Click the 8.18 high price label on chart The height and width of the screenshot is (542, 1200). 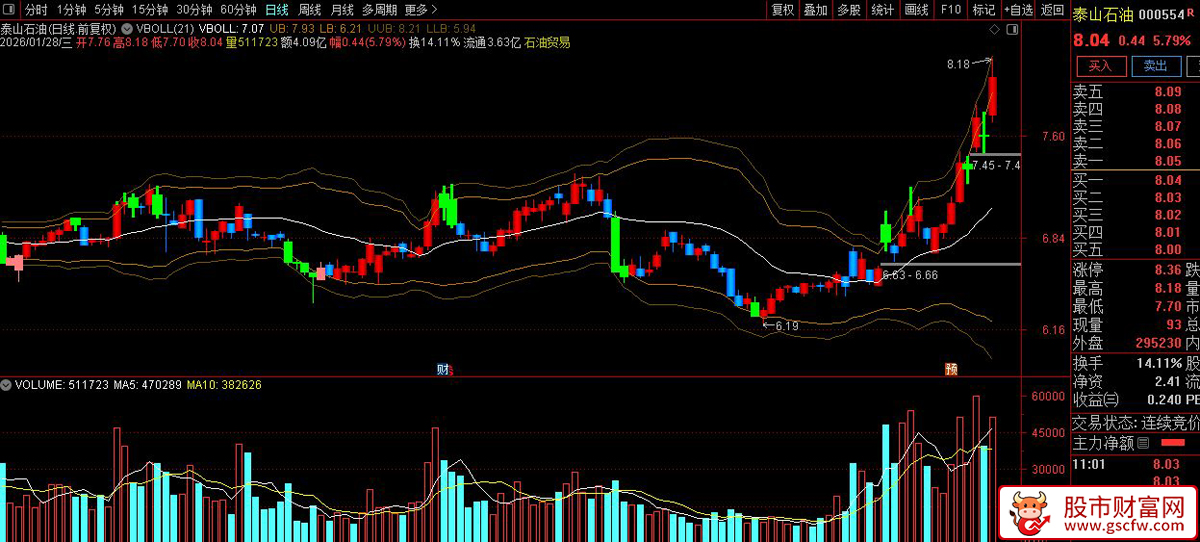click(958, 64)
